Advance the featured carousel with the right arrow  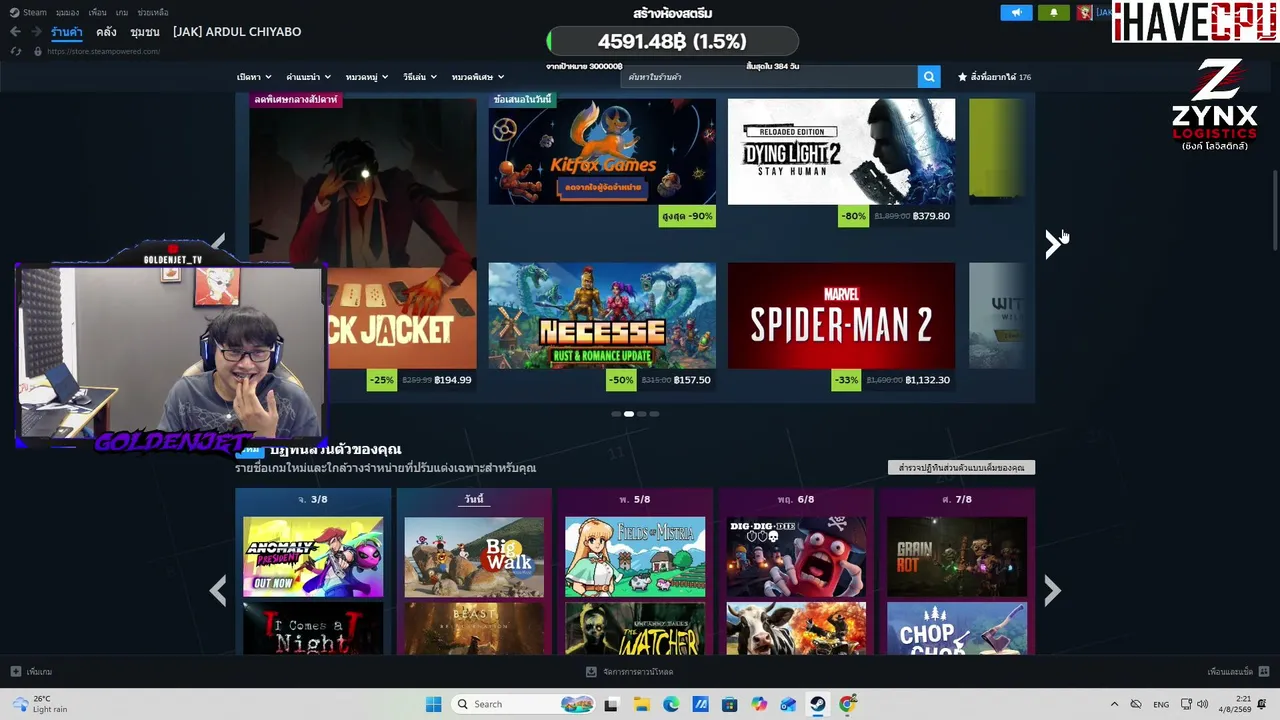coord(1052,244)
